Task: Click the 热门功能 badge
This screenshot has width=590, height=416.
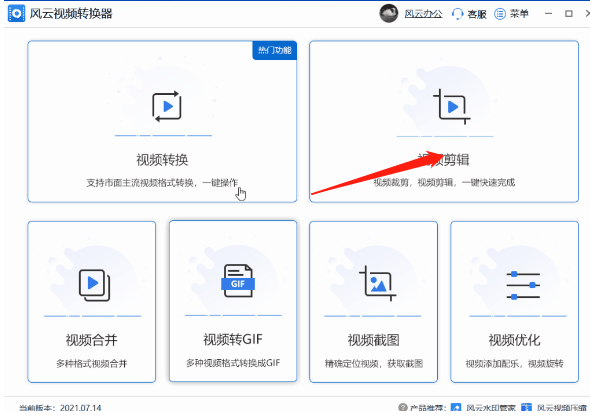Action: point(275,50)
